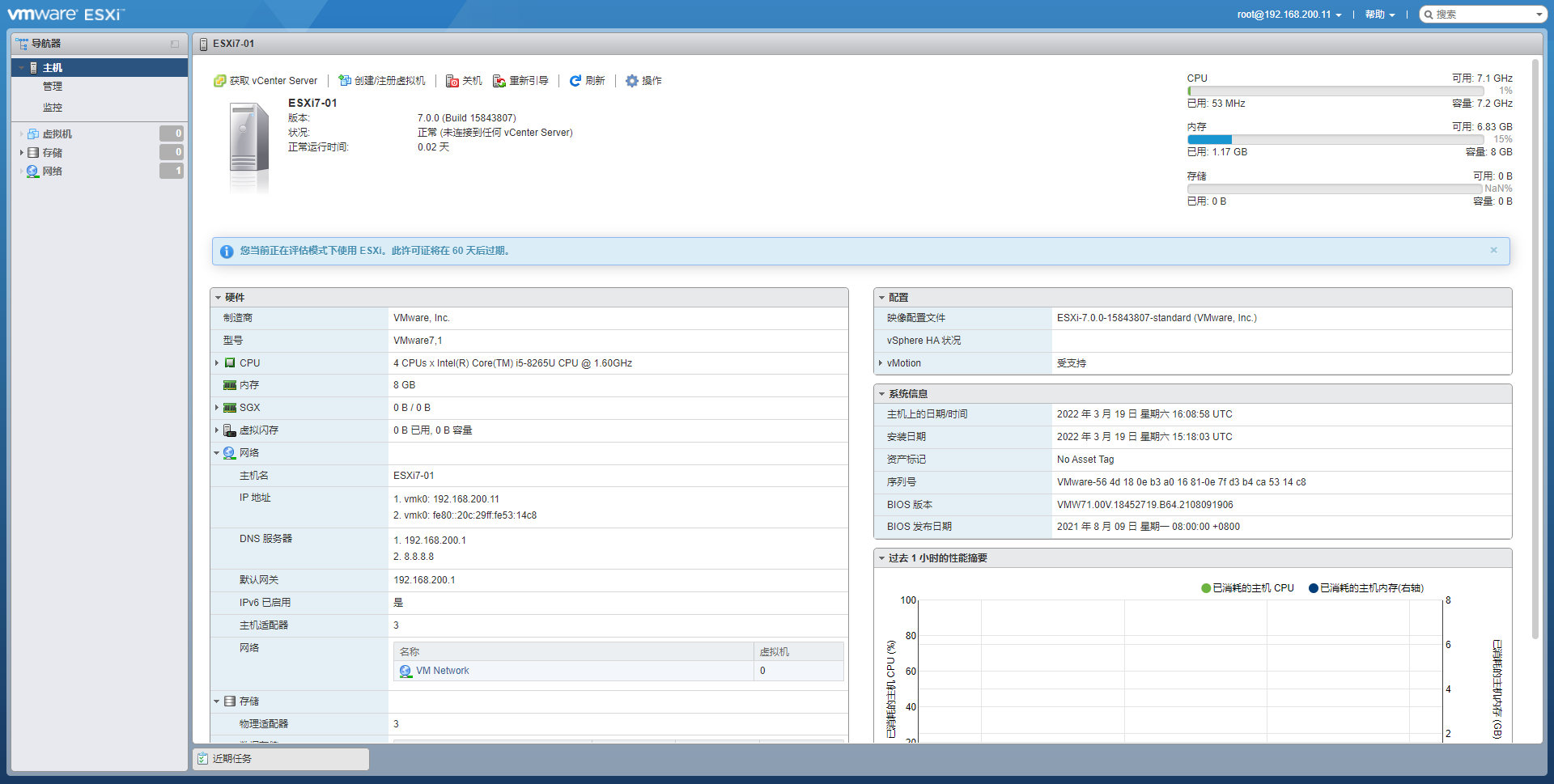1554x784 pixels.
Task: Click the 导航器 panel icon
Action: tap(22, 44)
